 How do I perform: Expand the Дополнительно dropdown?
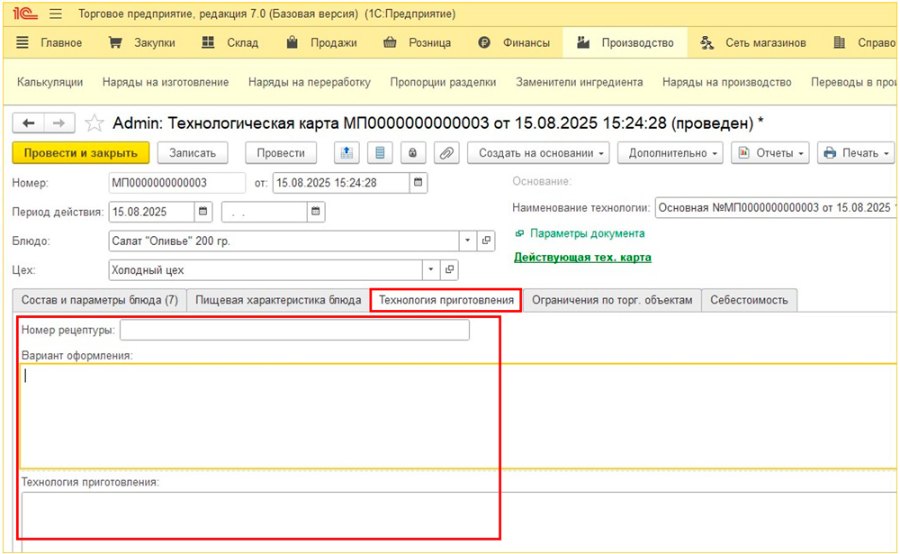pos(670,153)
